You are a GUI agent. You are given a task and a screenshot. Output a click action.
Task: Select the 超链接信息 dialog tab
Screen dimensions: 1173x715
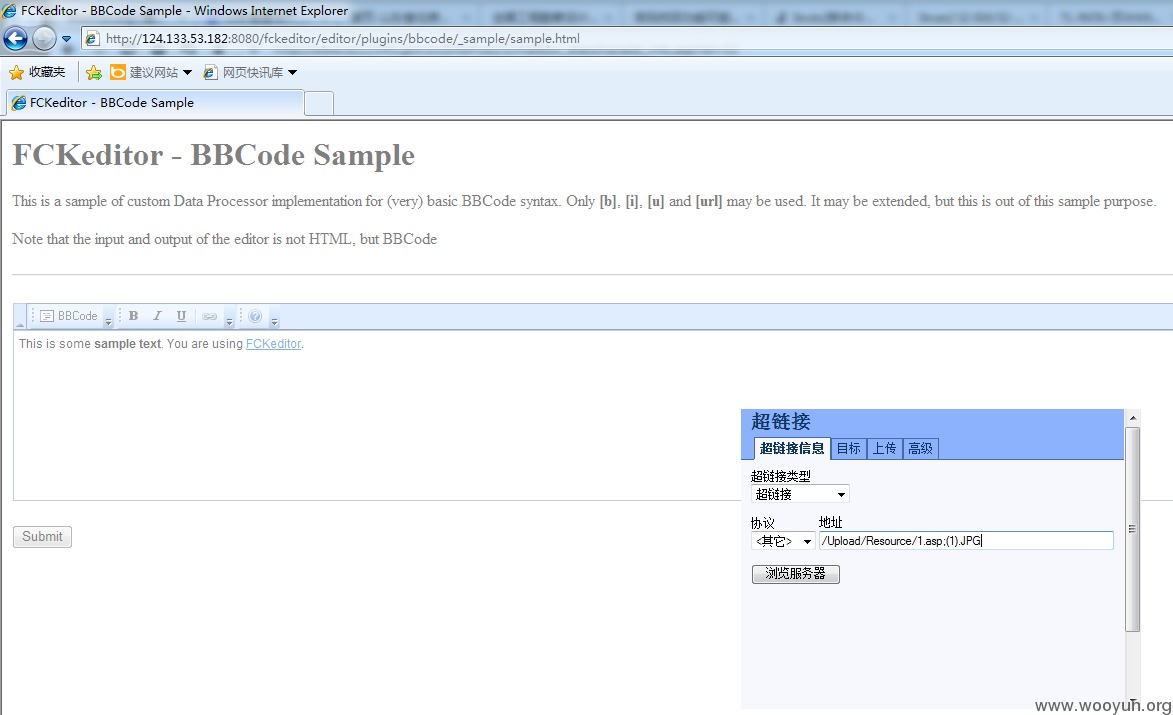(x=791, y=449)
